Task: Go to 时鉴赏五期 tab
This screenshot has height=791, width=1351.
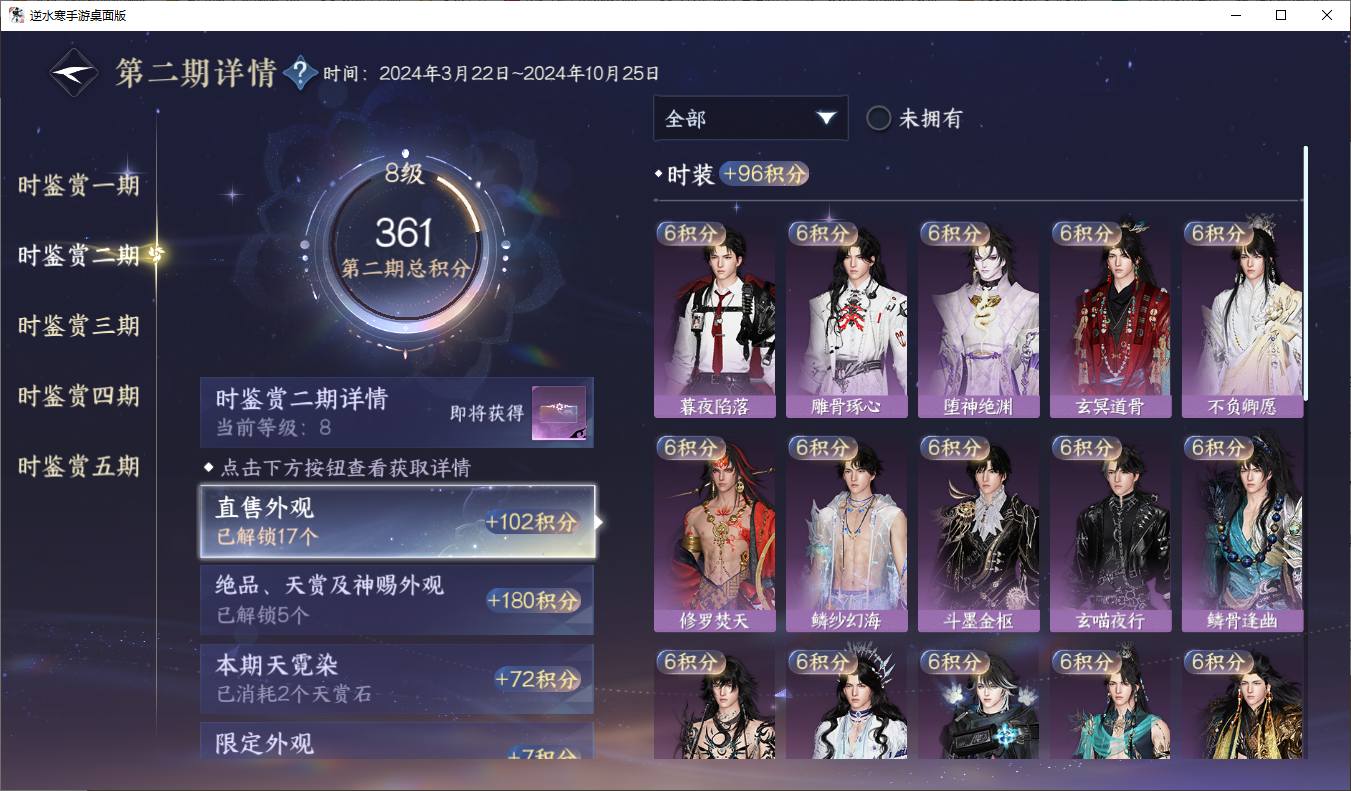Action: (78, 466)
